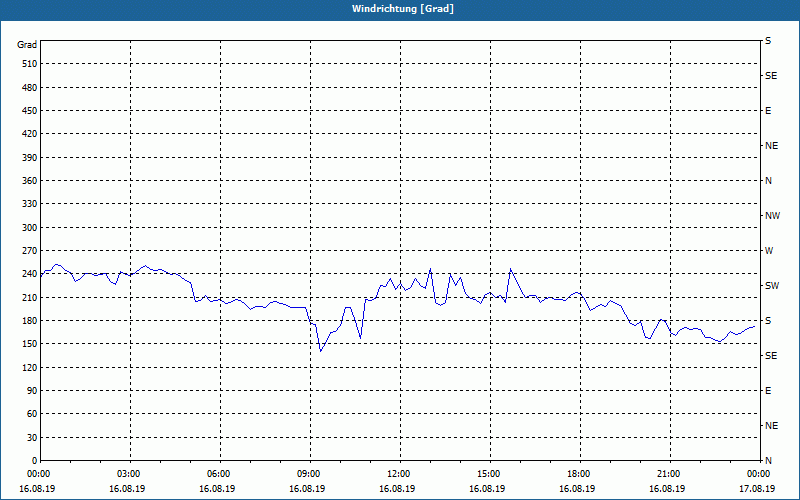Screen dimensions: 800x500
Task: Click the NE compass label level with 30
Action: 771,426
